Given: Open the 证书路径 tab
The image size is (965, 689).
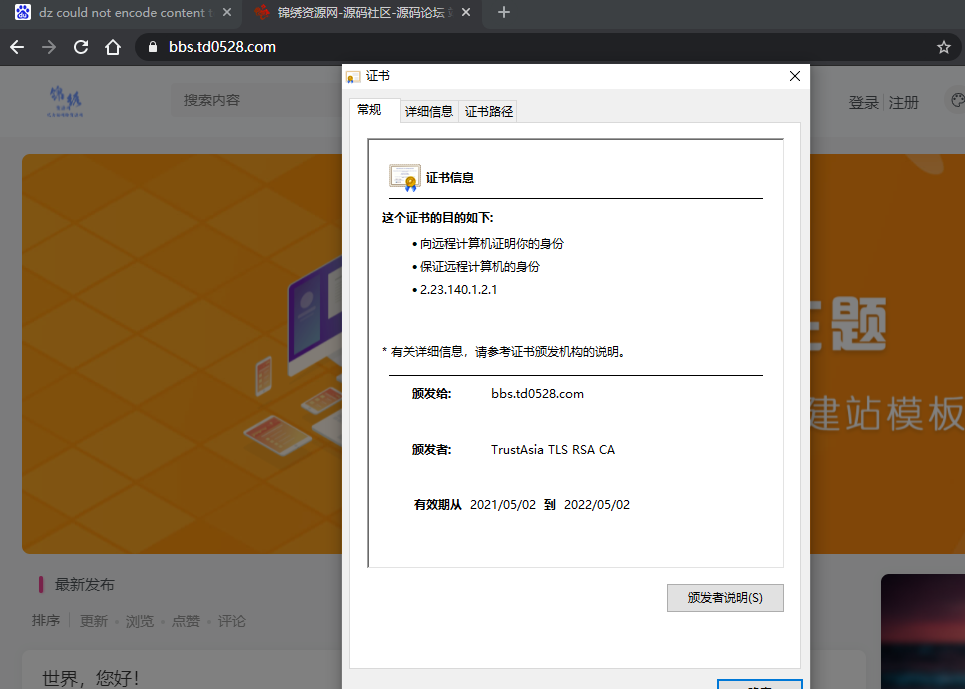Looking at the screenshot, I should click(x=489, y=111).
